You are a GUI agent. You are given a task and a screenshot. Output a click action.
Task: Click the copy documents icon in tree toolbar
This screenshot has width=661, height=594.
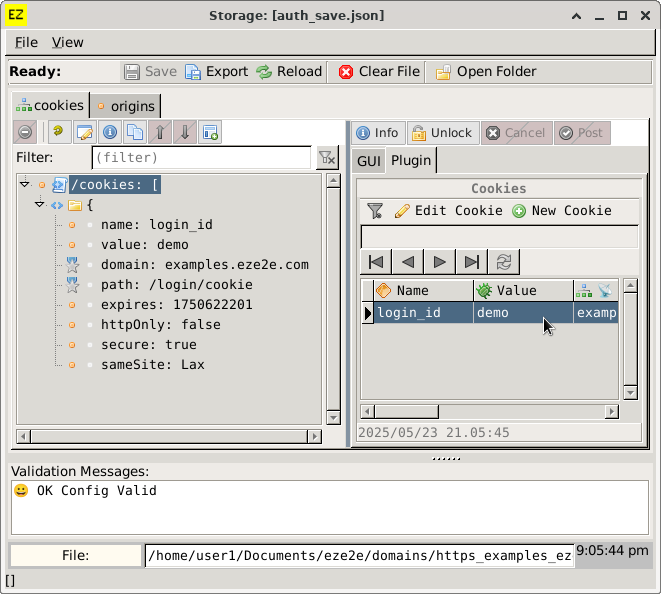click(x=135, y=132)
